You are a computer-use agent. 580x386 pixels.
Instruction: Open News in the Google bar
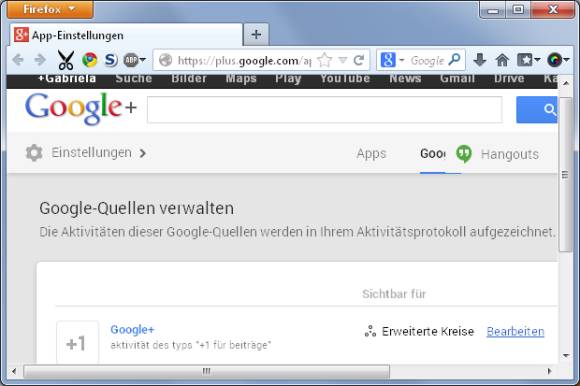tap(405, 78)
